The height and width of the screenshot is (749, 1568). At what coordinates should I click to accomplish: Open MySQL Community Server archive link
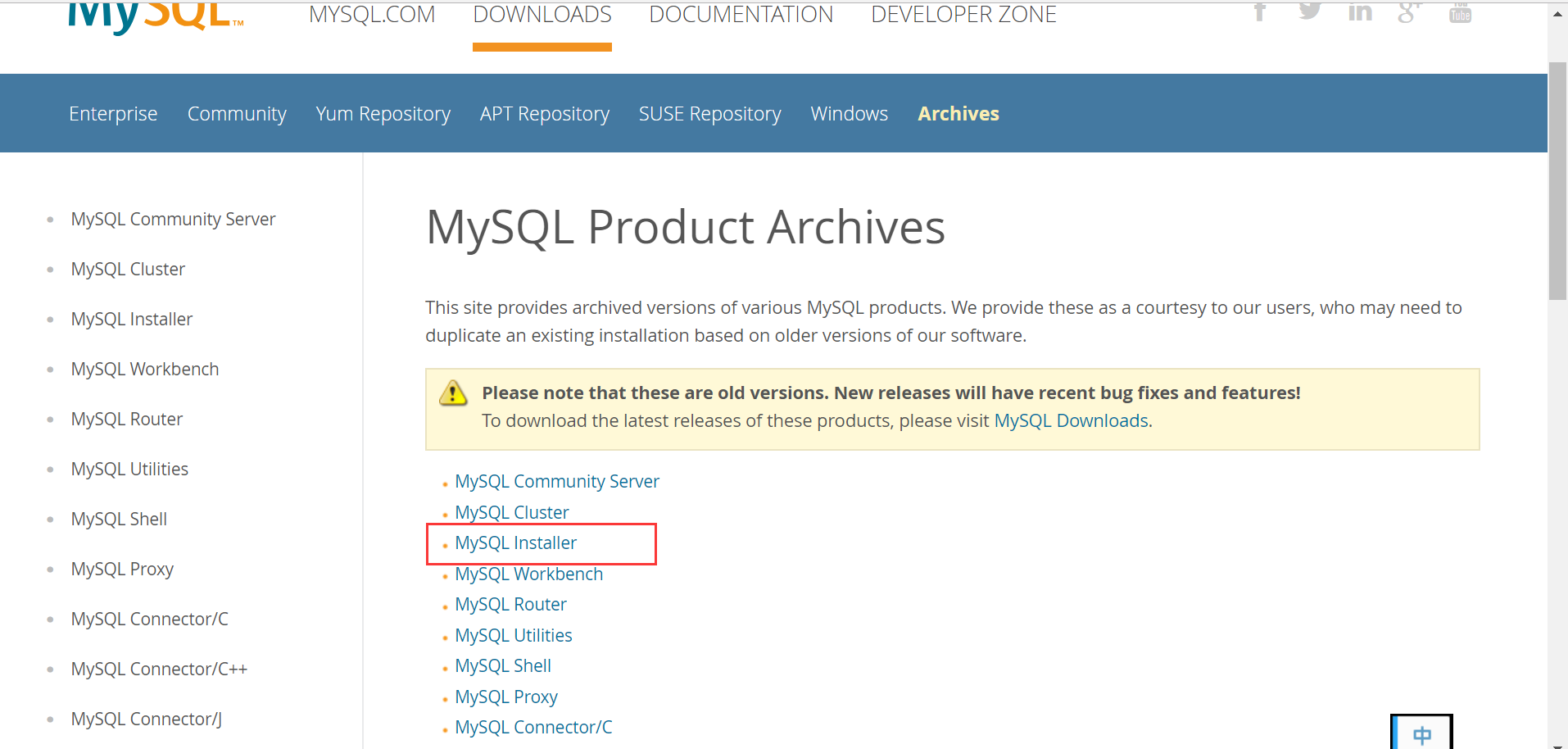click(557, 482)
